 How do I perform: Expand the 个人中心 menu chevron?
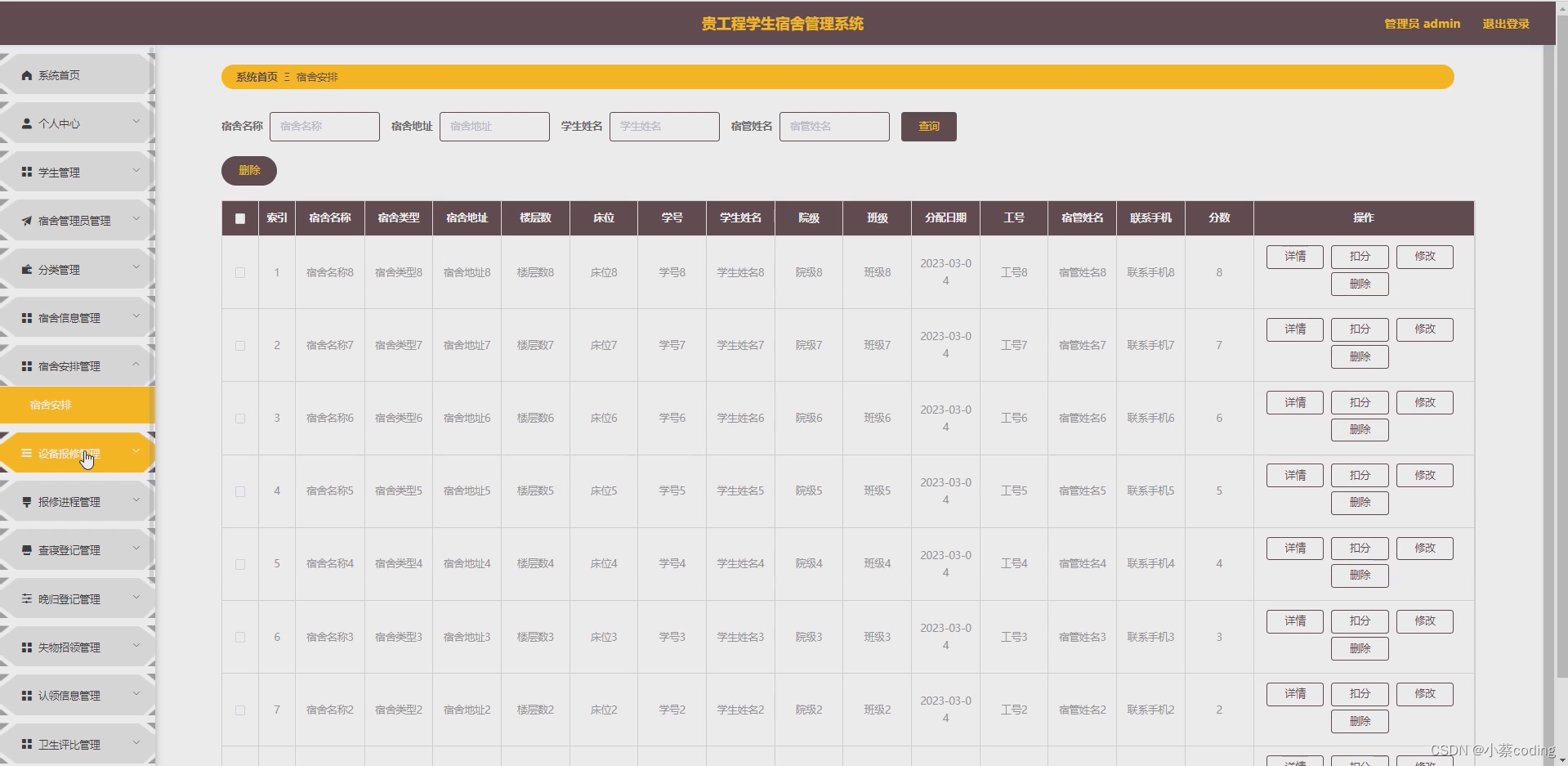136,122
